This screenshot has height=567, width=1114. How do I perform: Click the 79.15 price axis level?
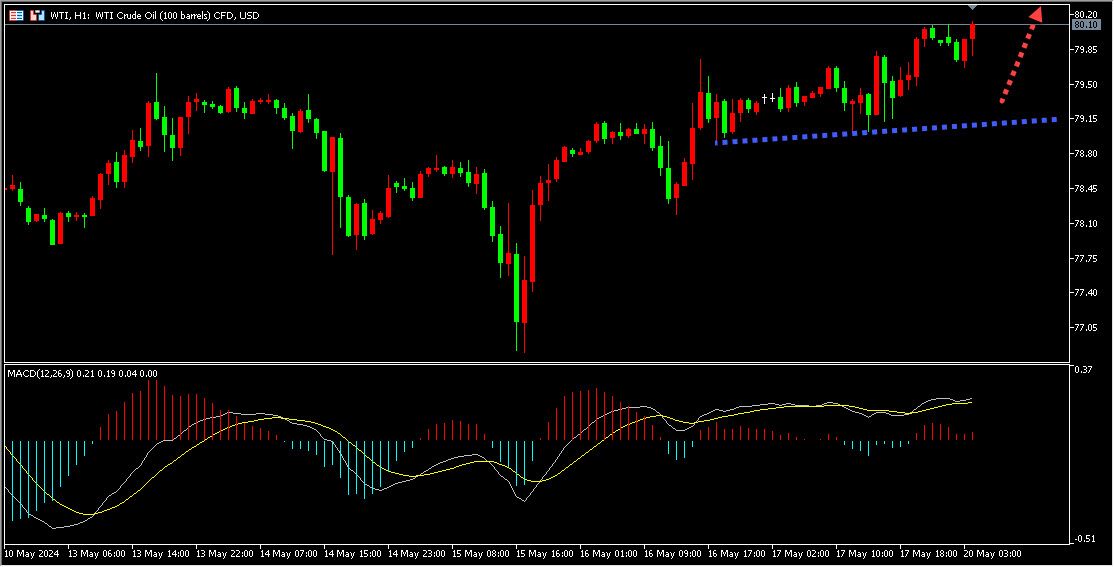1086,119
